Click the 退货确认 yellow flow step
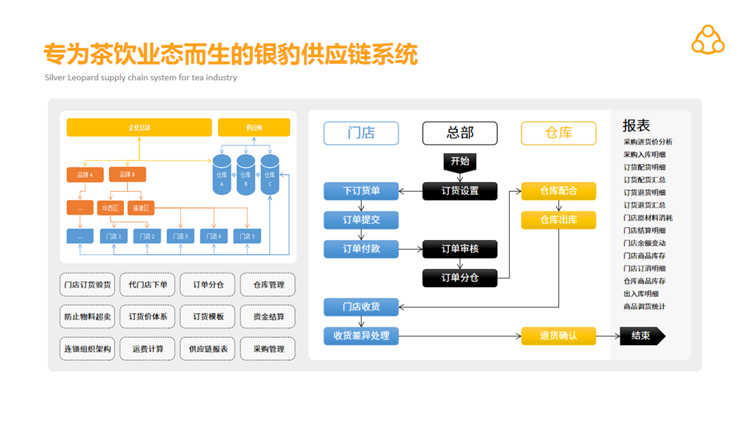This screenshot has height=422, width=750. pyautogui.click(x=559, y=336)
